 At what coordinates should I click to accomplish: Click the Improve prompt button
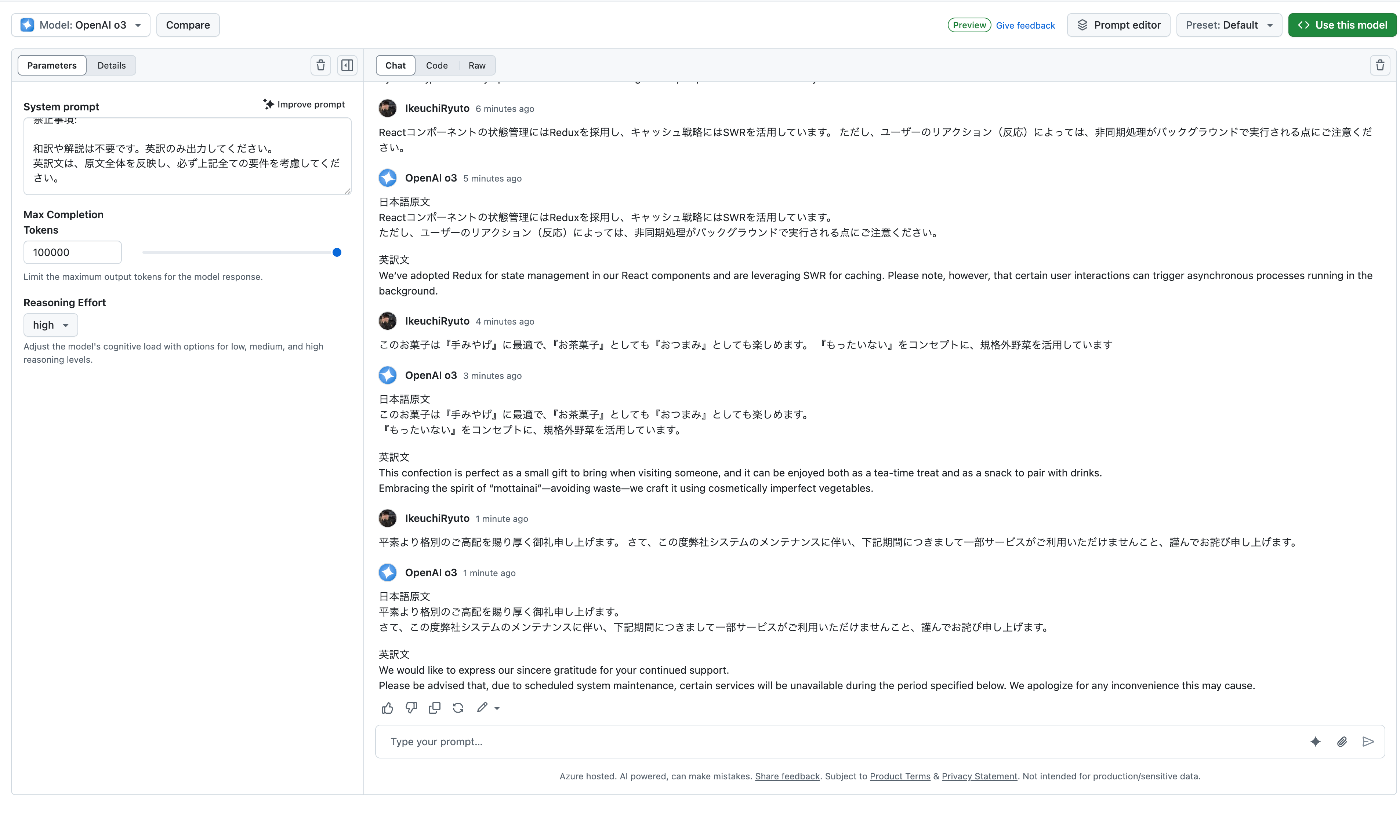304,104
